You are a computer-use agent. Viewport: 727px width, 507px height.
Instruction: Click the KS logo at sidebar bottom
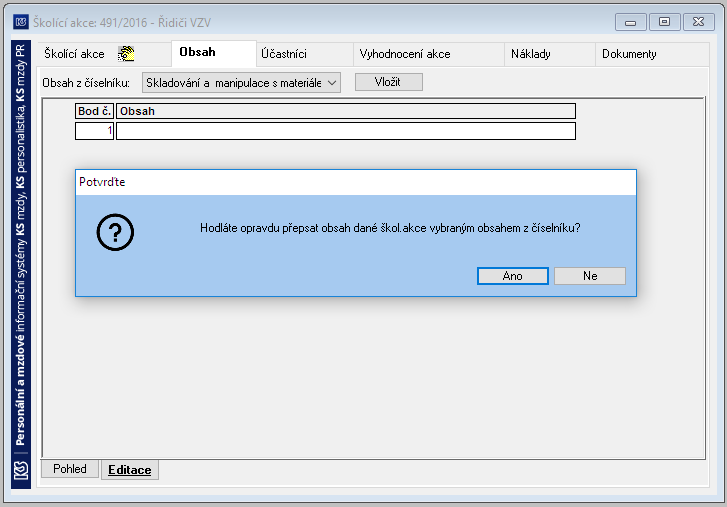[21, 471]
